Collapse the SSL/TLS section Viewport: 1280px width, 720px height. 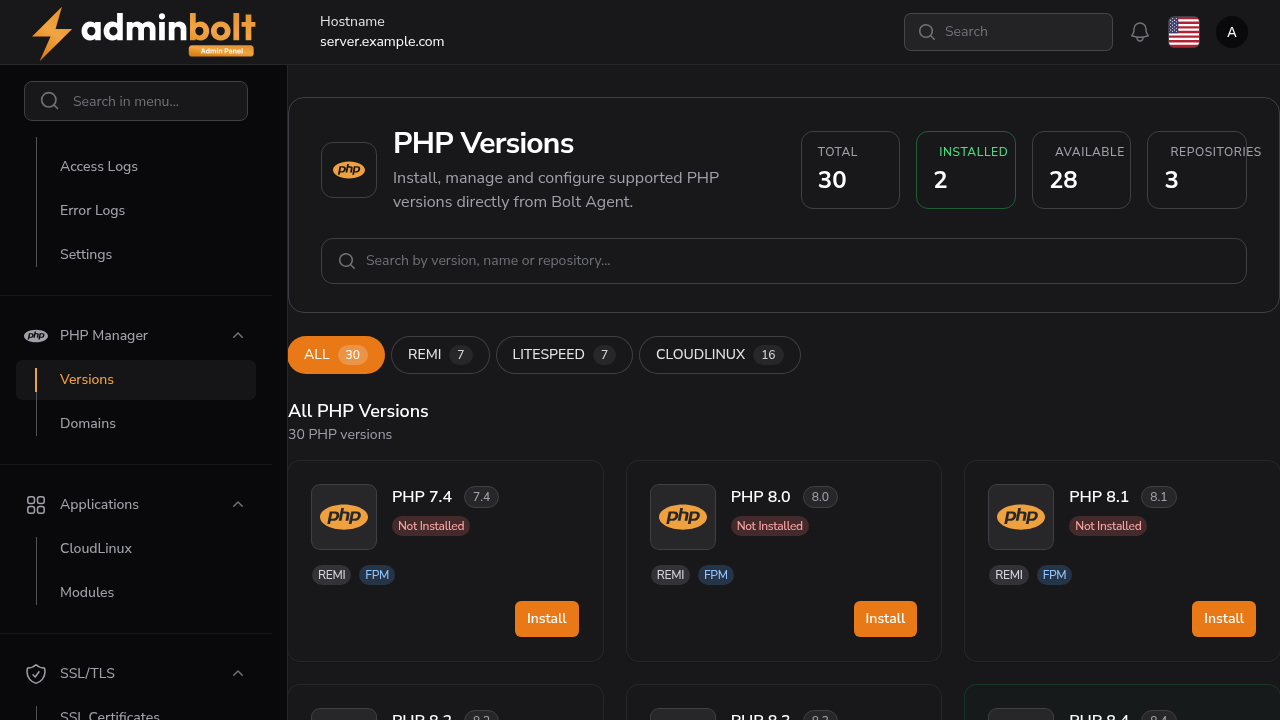pos(238,674)
